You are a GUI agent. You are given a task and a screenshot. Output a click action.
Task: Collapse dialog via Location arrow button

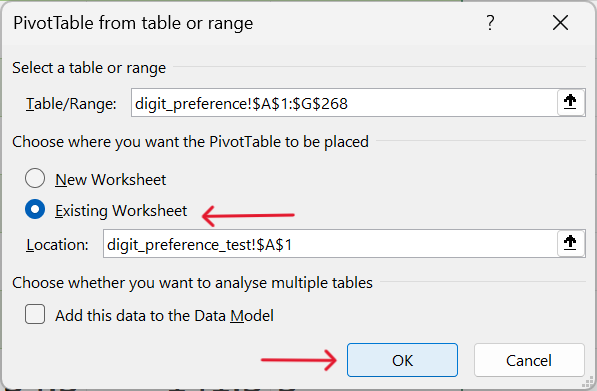(570, 243)
